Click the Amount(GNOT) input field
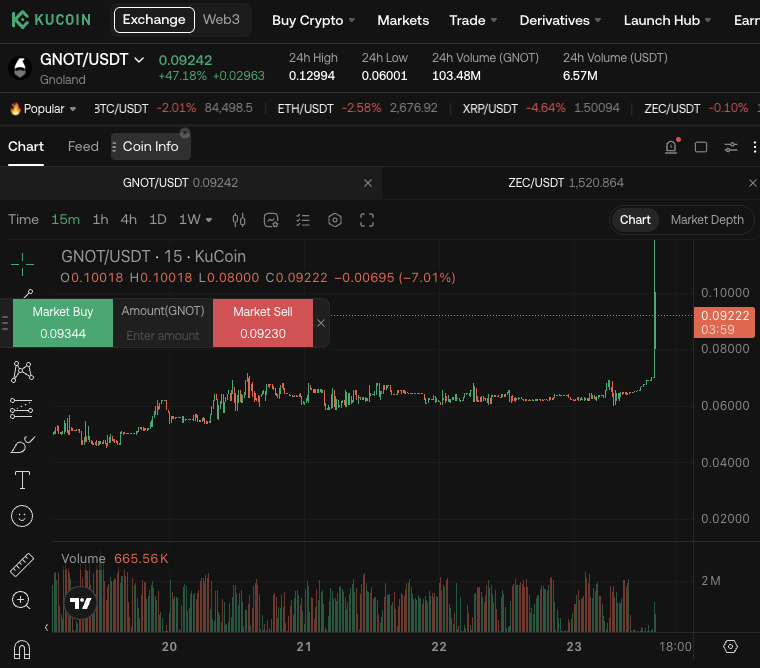 (x=163, y=335)
